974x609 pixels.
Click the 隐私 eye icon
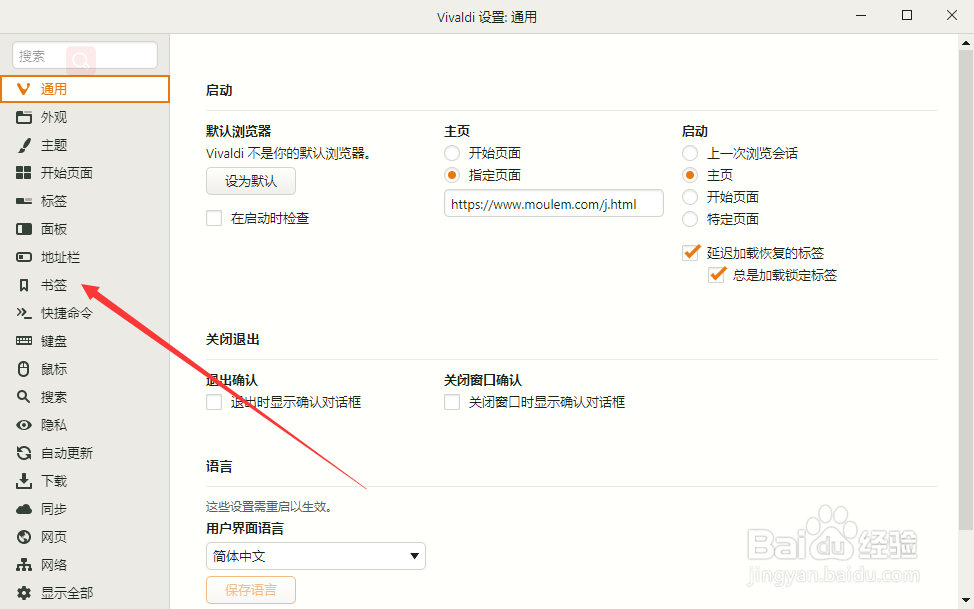click(x=24, y=425)
